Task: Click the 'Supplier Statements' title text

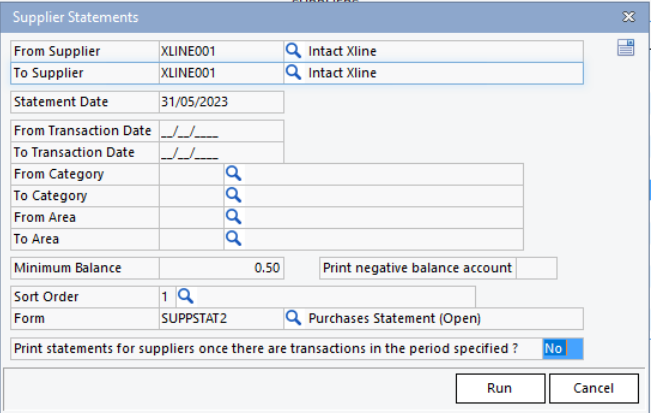Action: [x=75, y=17]
